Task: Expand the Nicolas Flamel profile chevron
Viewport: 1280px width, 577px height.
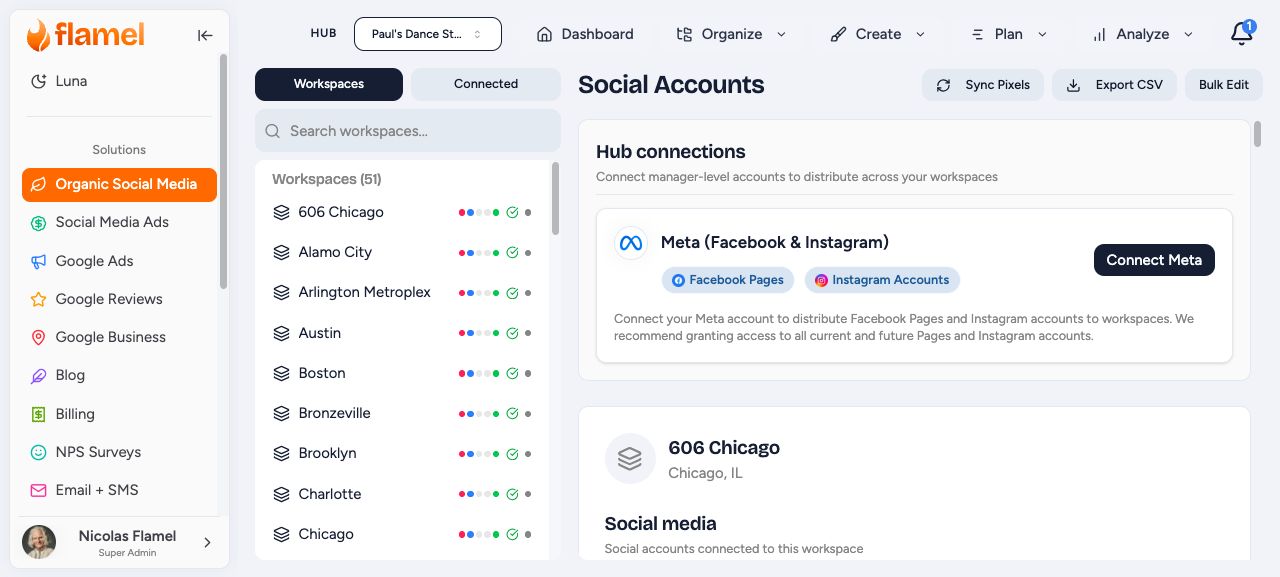Action: tap(207, 542)
